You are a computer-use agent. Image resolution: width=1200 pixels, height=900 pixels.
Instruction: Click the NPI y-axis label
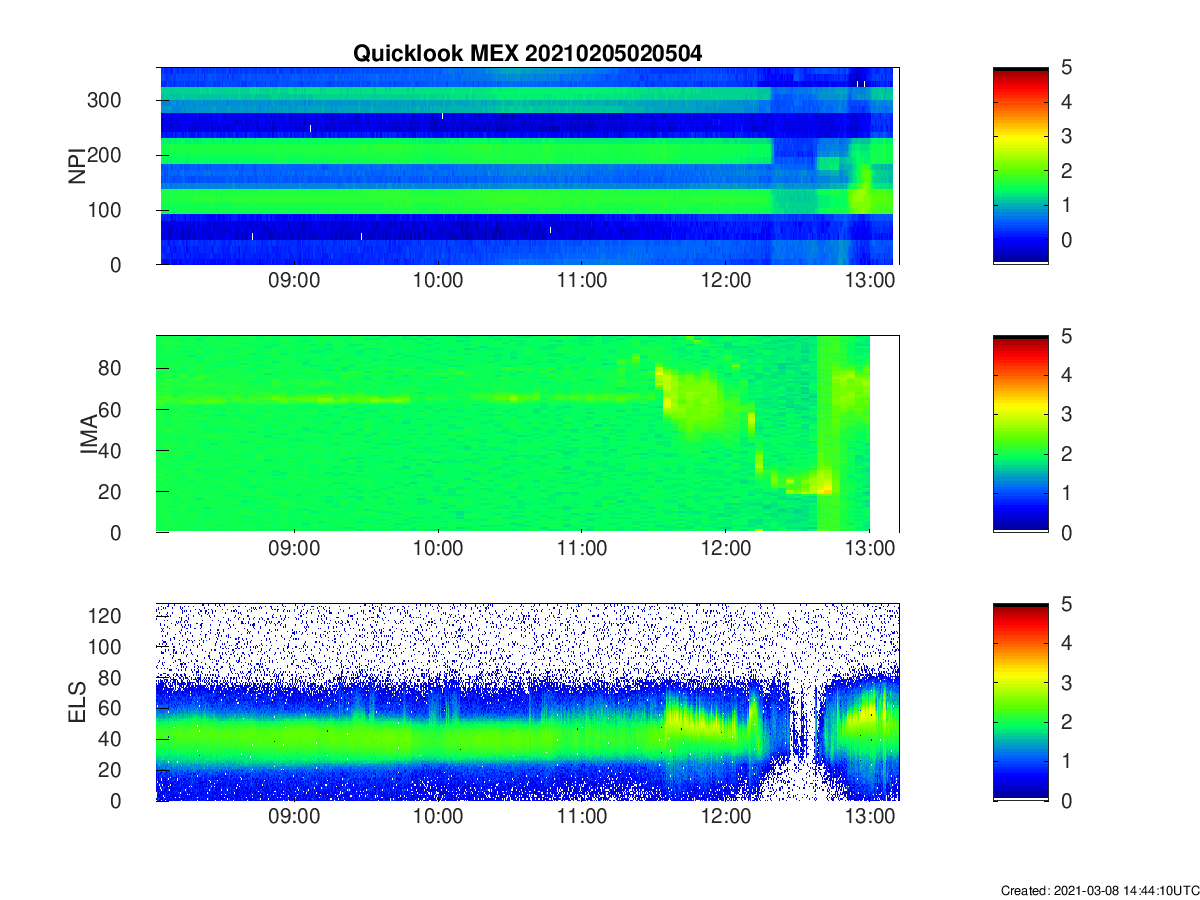coord(76,166)
